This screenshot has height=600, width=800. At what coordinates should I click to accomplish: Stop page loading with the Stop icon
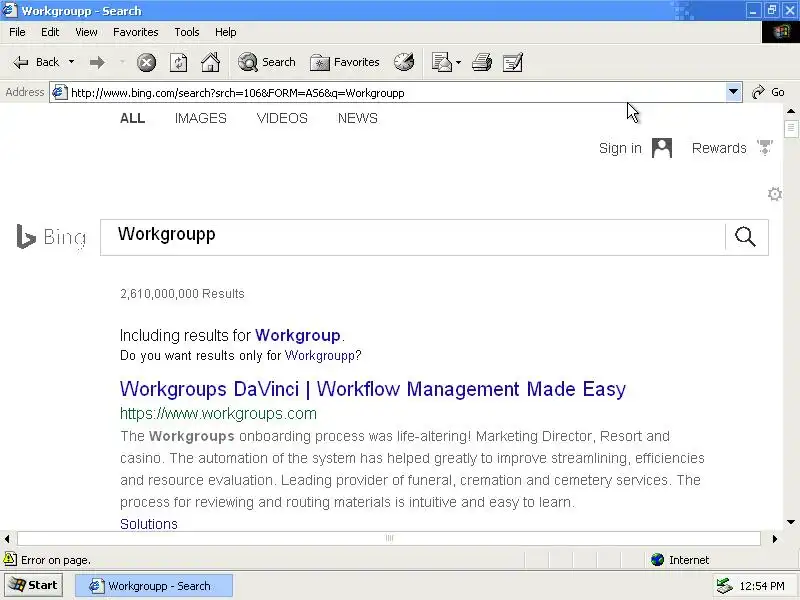pyautogui.click(x=146, y=63)
